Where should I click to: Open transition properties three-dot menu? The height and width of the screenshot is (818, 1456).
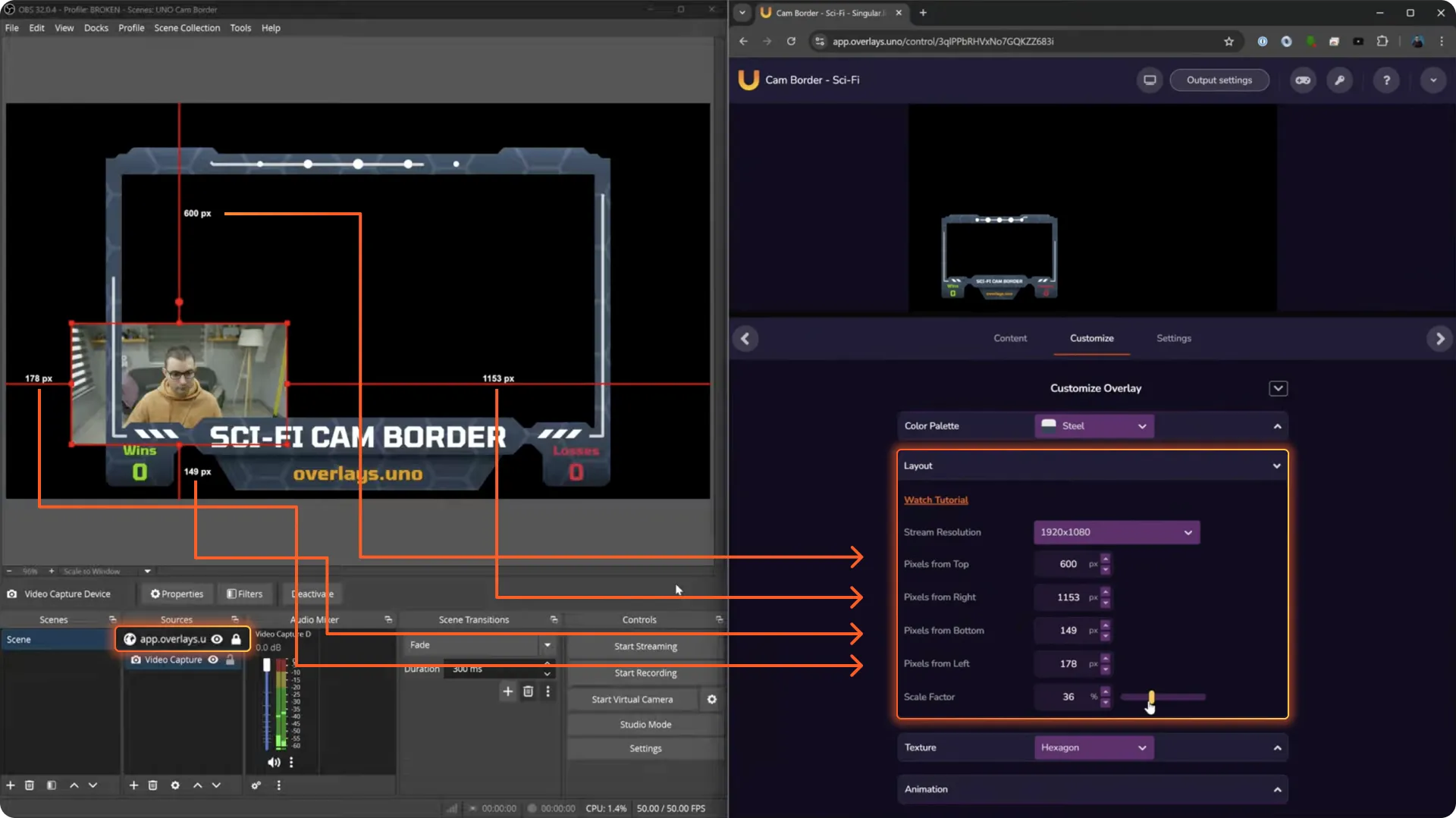click(x=548, y=691)
